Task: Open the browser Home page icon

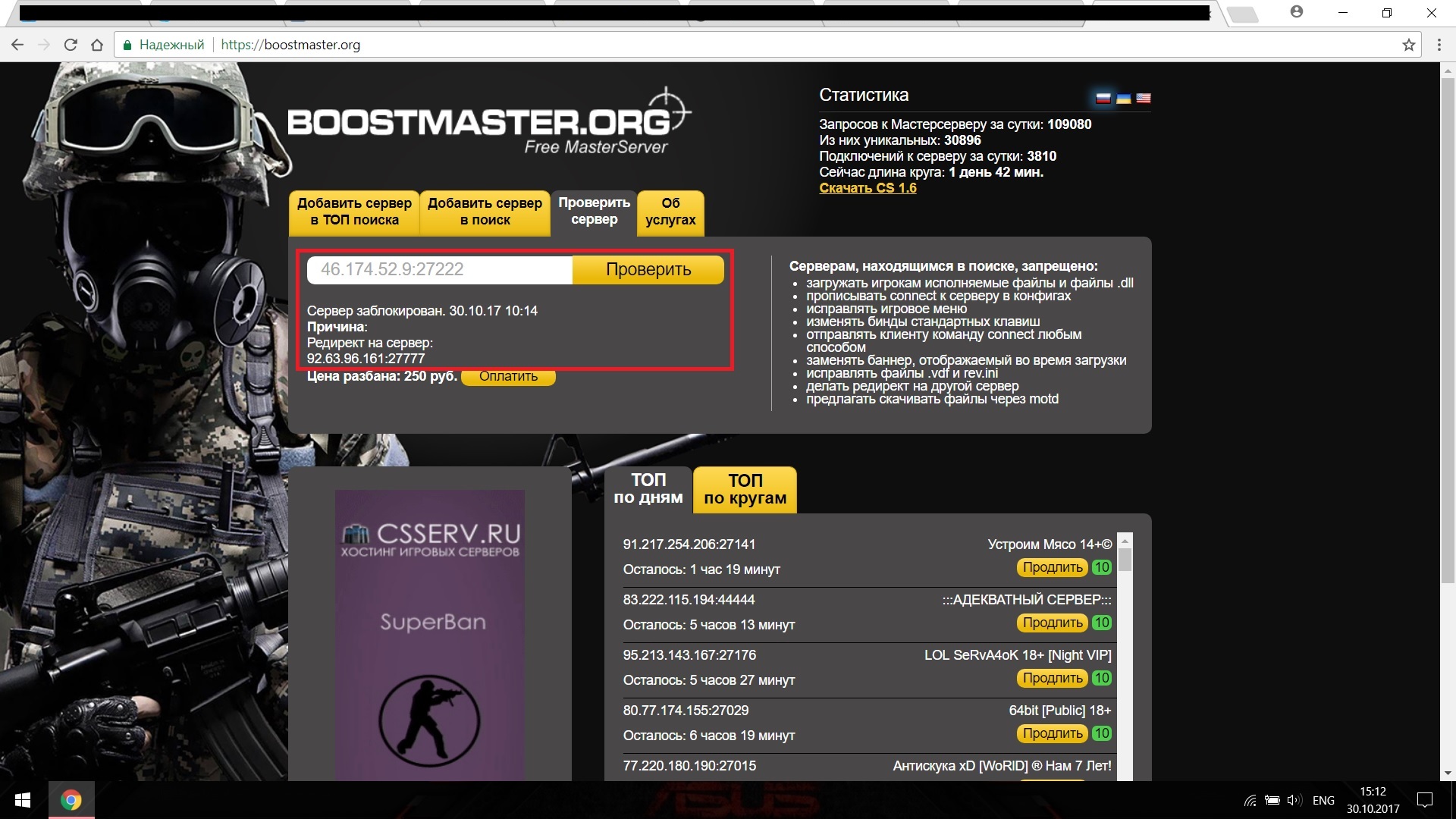Action: coord(97,45)
